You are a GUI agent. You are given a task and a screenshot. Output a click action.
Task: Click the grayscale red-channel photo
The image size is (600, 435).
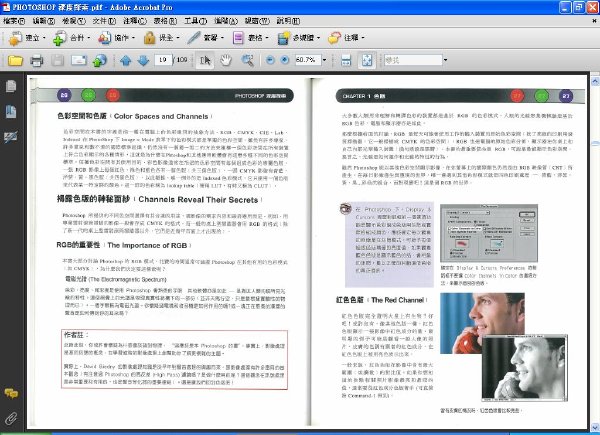point(524,368)
